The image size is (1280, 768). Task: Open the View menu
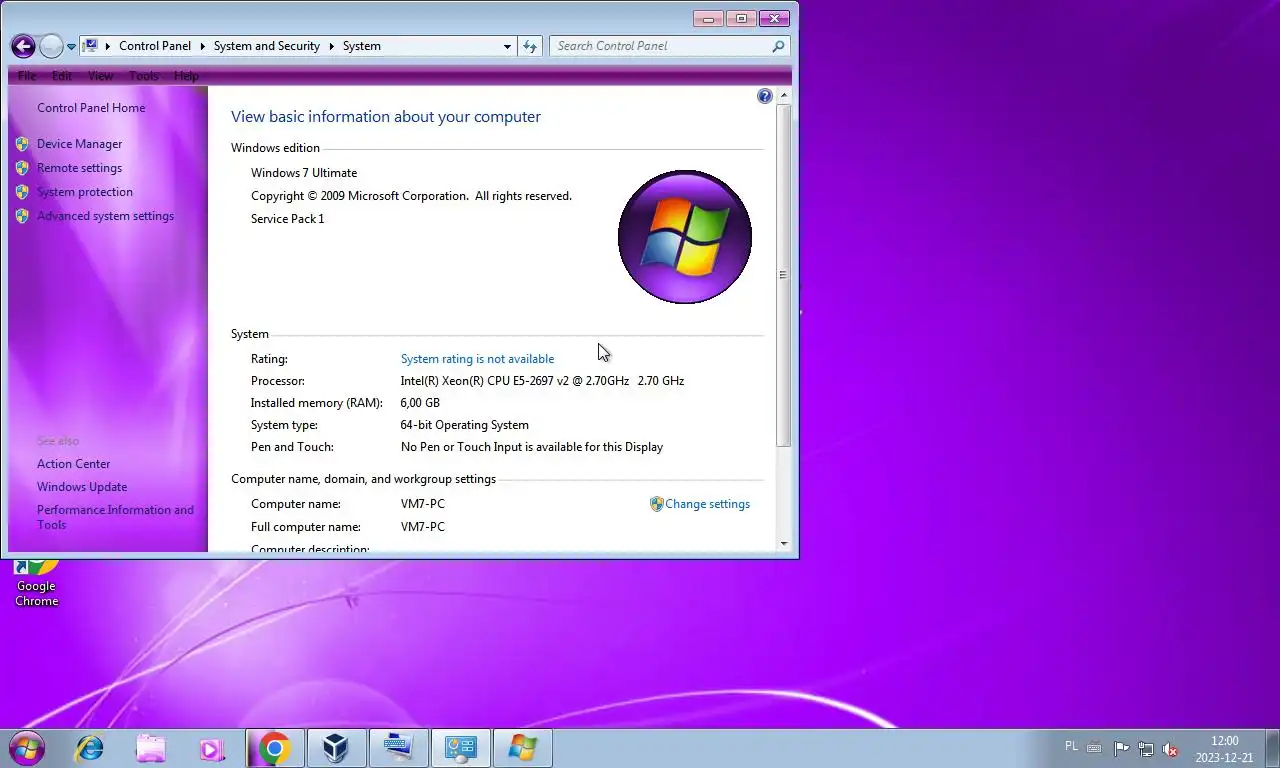(100, 76)
